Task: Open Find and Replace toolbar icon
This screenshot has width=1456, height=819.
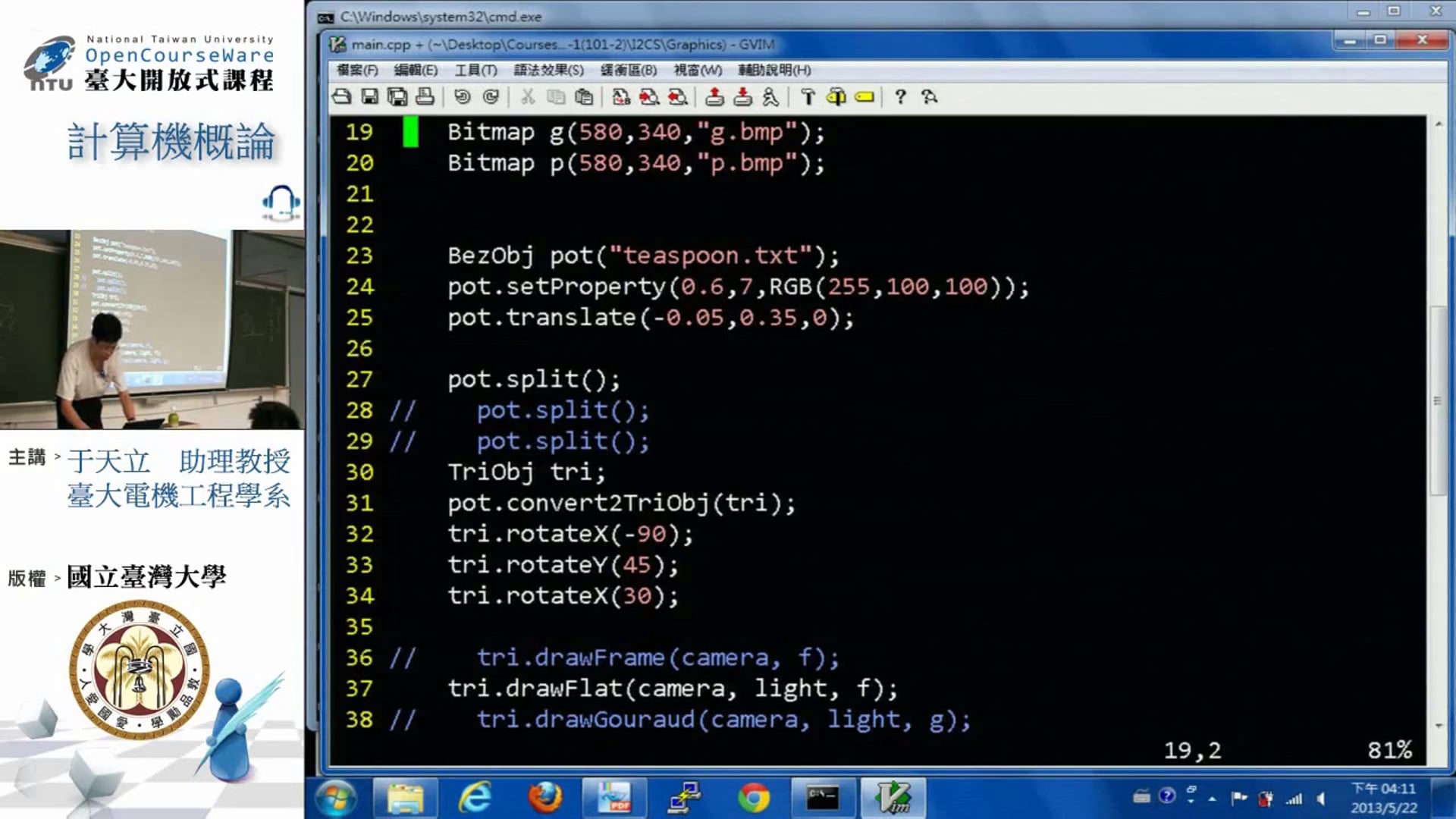Action: click(x=621, y=96)
